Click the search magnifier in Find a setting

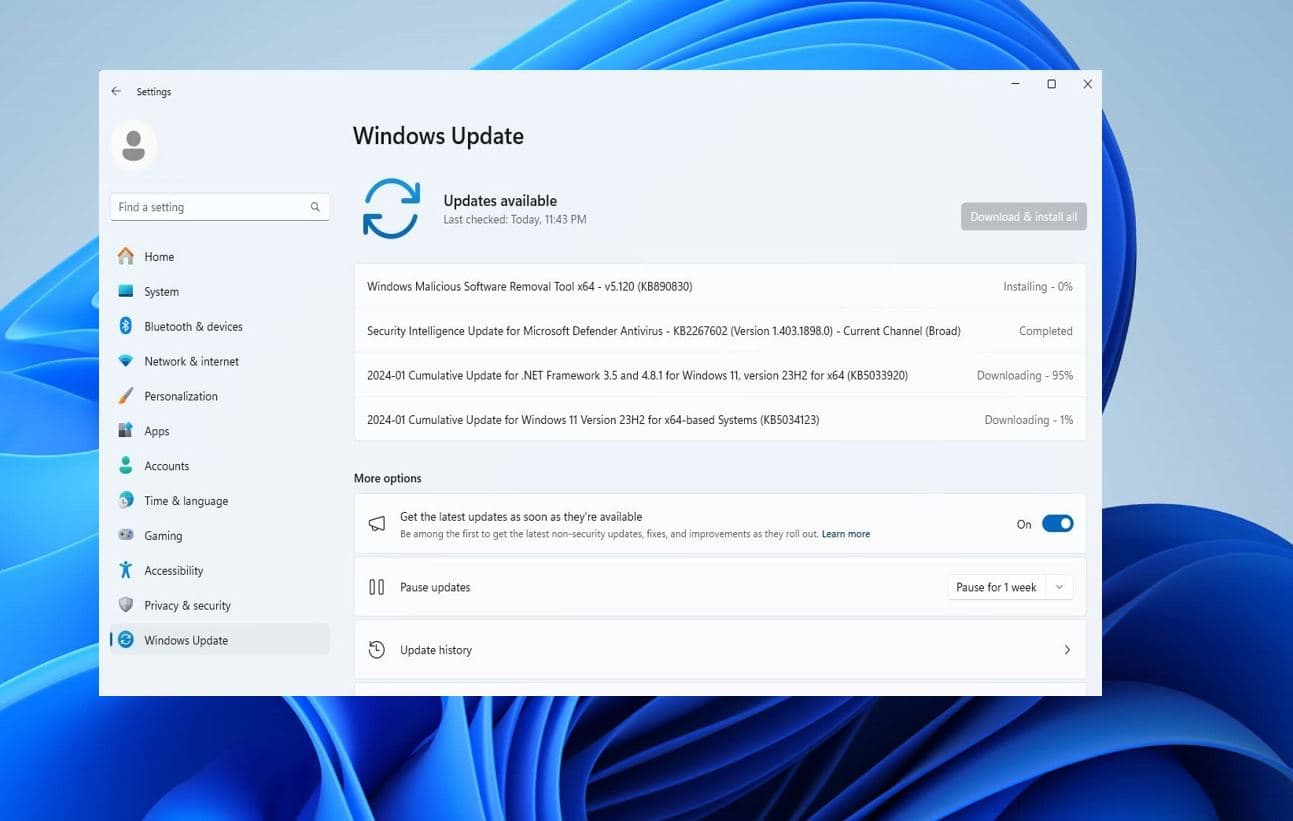[x=315, y=207]
